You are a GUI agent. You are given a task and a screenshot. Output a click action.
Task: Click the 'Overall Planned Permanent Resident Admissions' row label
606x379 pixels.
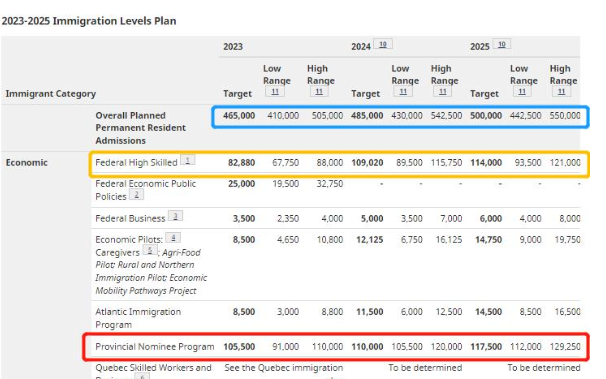coord(141,128)
